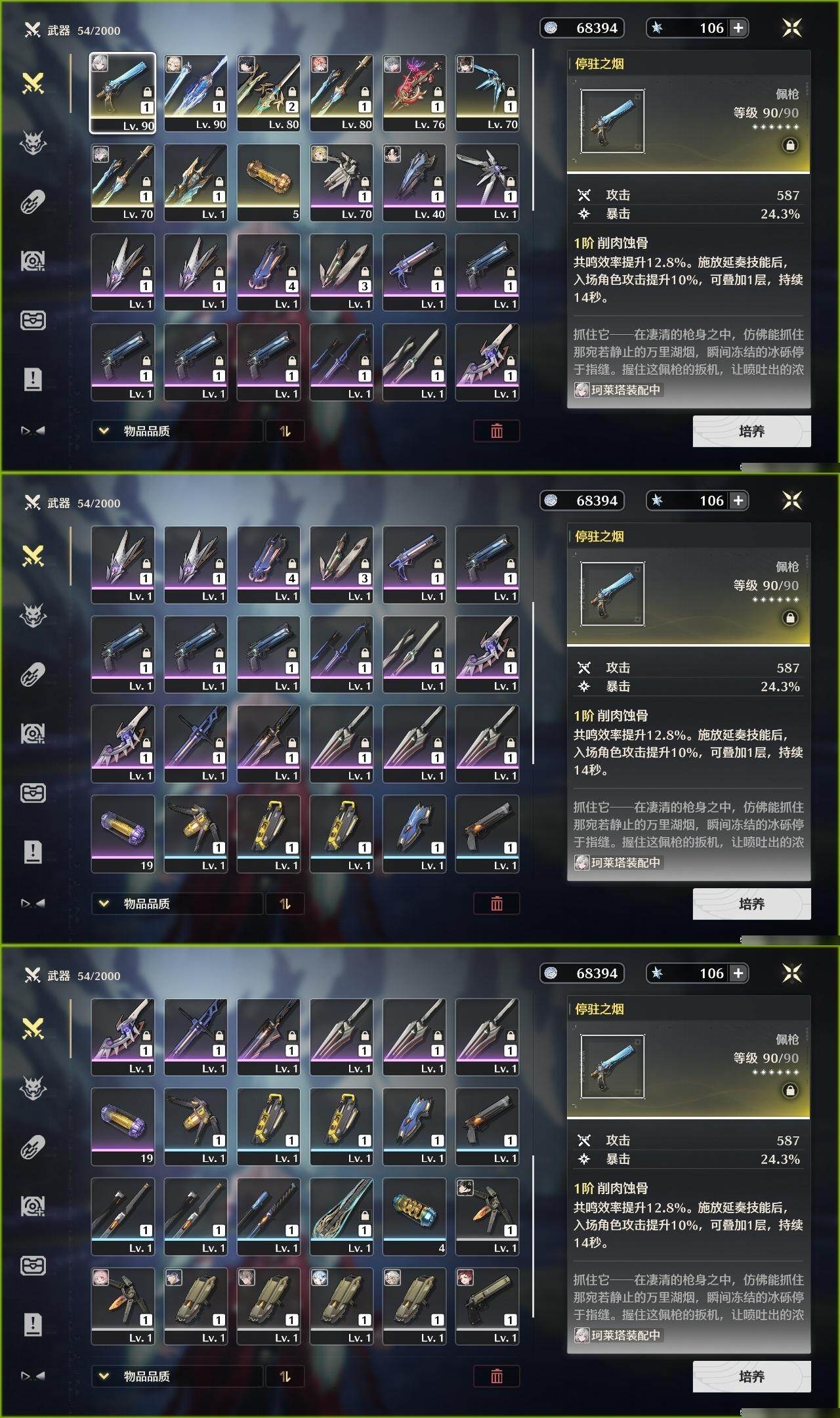Select the gold tube item with count 5

pos(268,183)
